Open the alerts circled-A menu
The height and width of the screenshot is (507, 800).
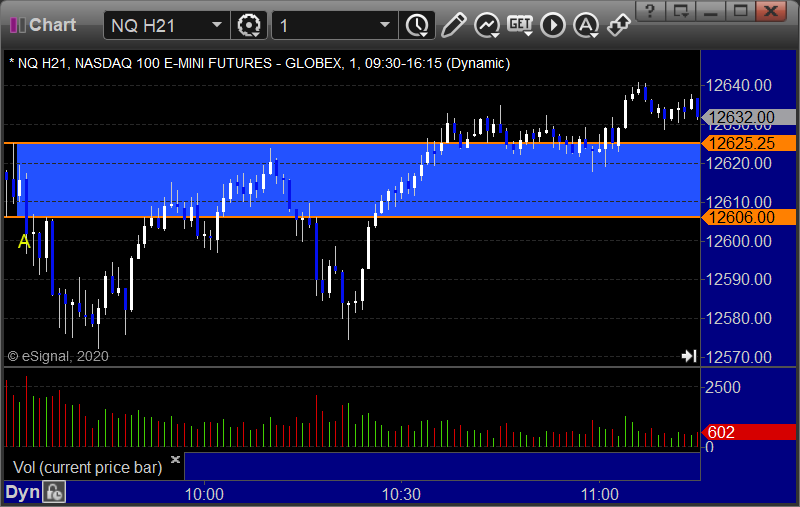[x=586, y=26]
